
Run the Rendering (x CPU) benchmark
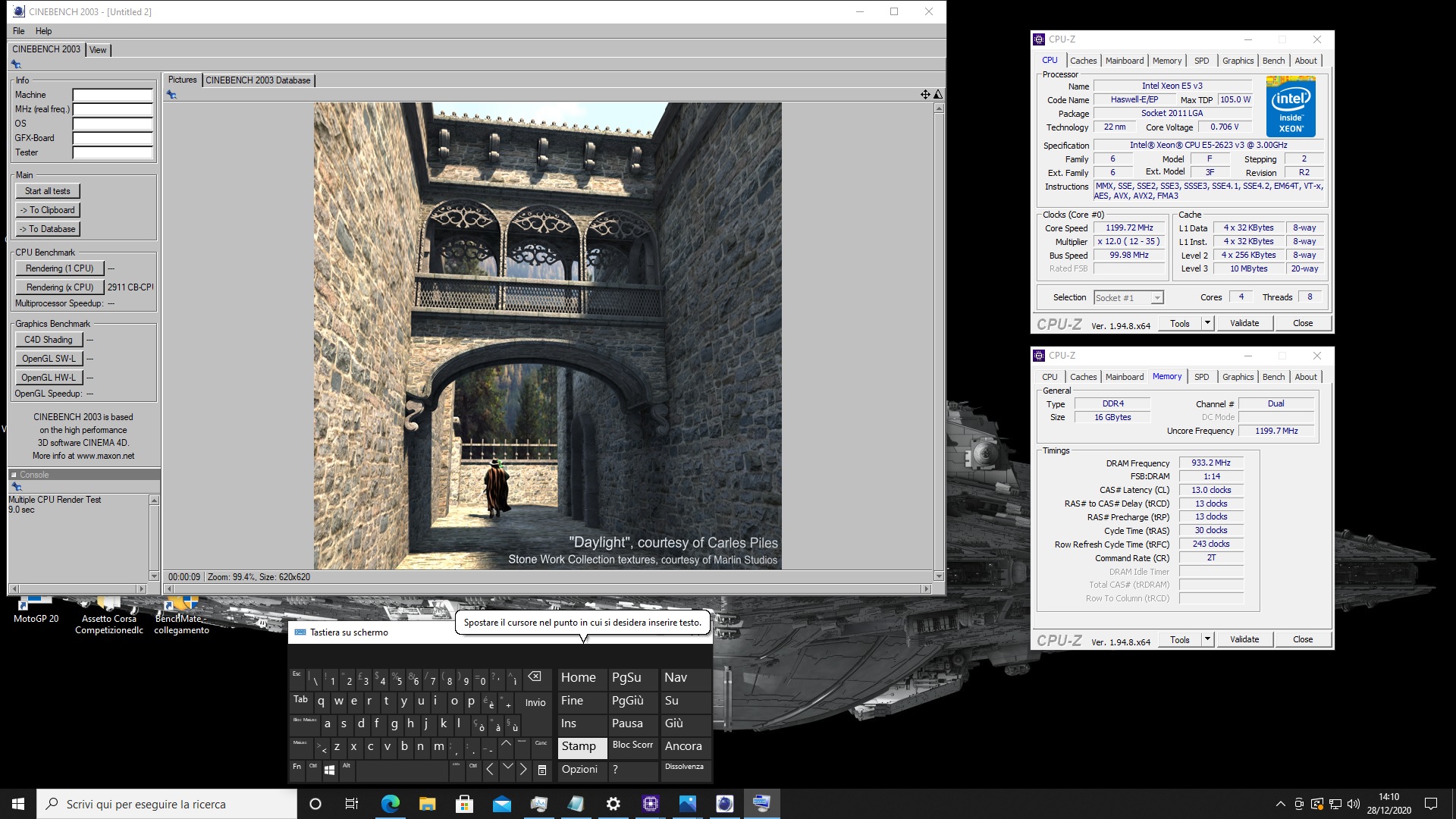59,287
